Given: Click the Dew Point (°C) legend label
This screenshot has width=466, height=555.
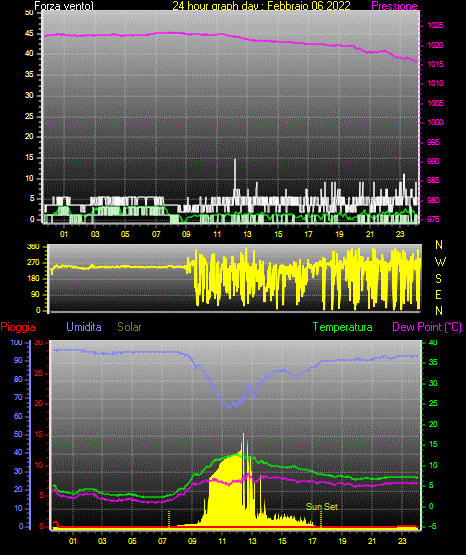Looking at the screenshot, I should [427, 327].
